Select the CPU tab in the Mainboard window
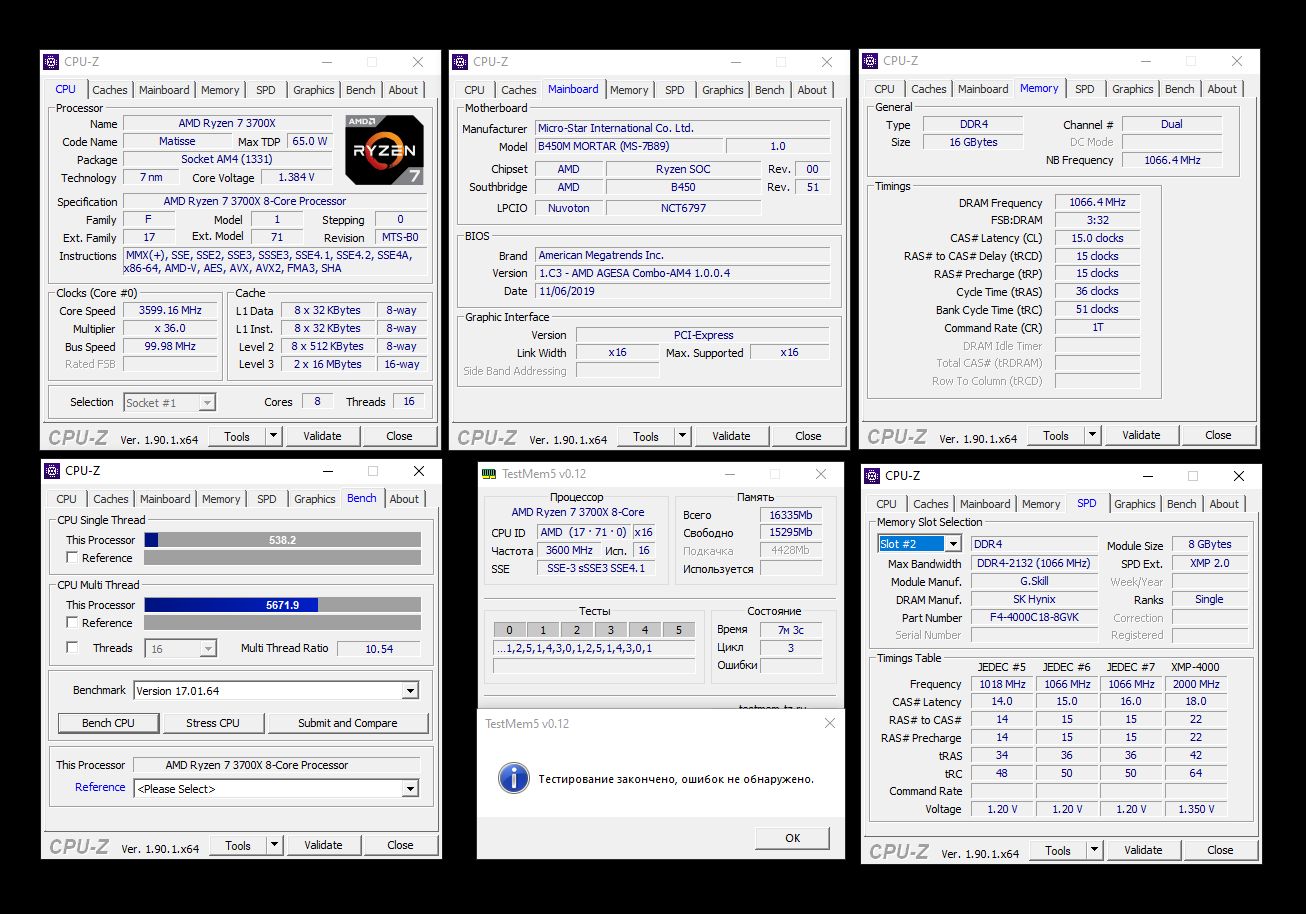1306x914 pixels. pyautogui.click(x=475, y=90)
